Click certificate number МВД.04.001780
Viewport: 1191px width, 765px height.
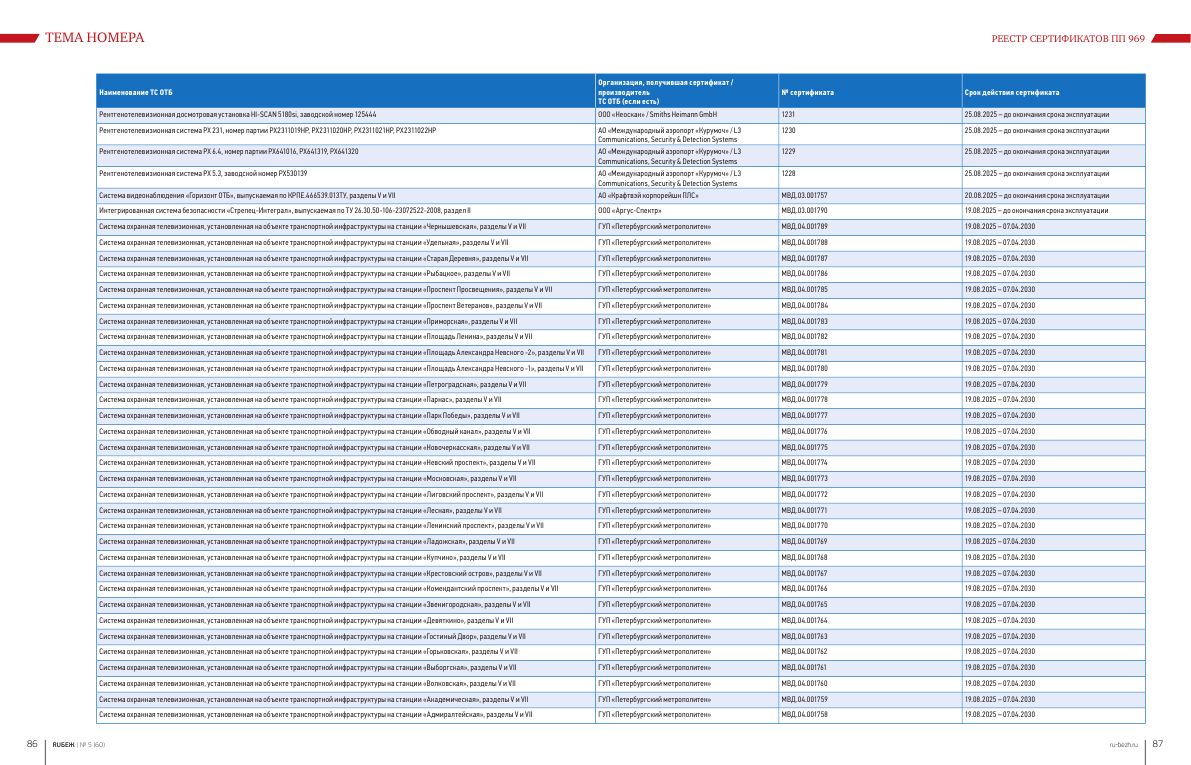click(x=804, y=368)
